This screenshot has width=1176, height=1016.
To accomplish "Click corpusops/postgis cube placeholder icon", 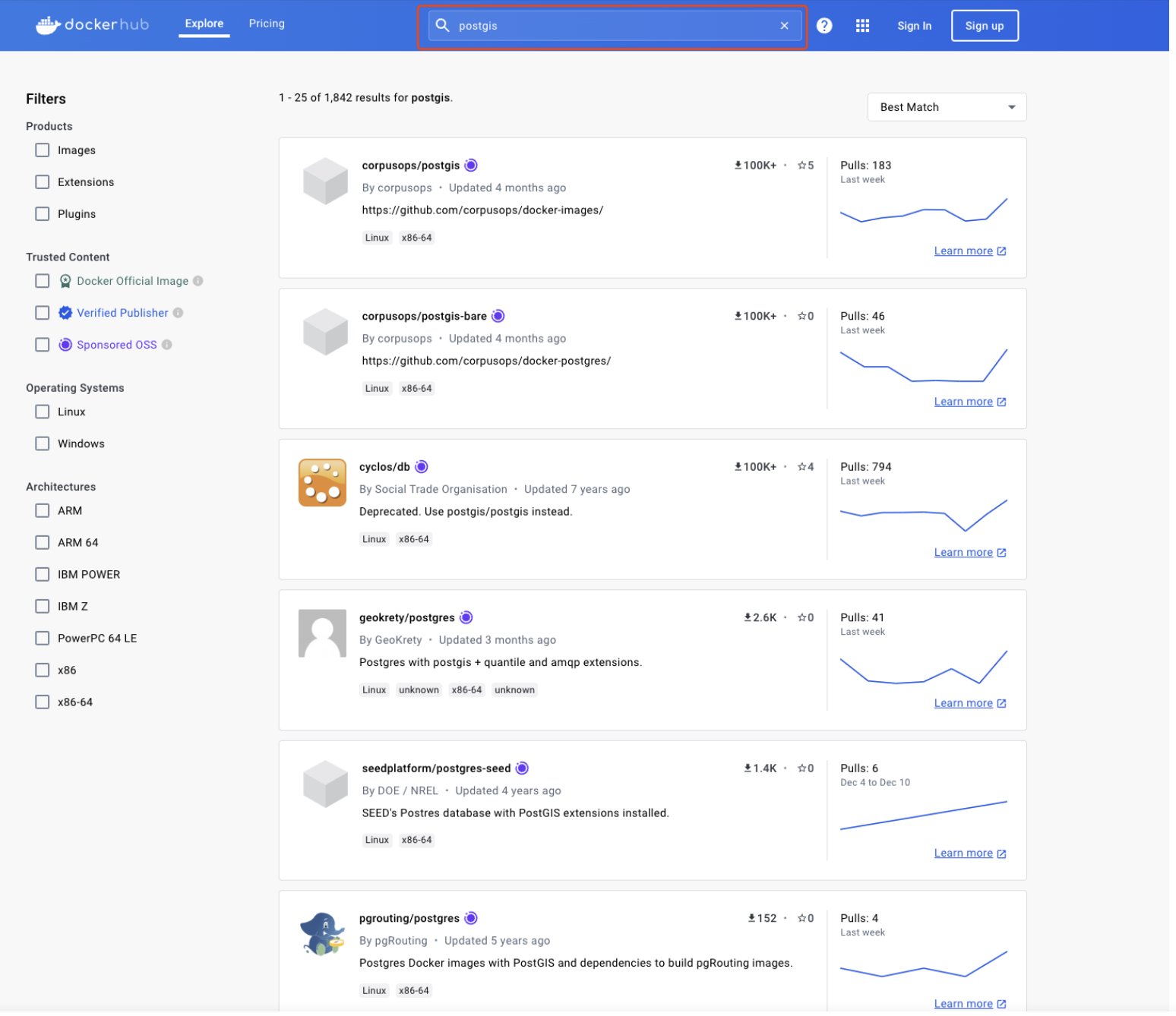I will pyautogui.click(x=327, y=182).
